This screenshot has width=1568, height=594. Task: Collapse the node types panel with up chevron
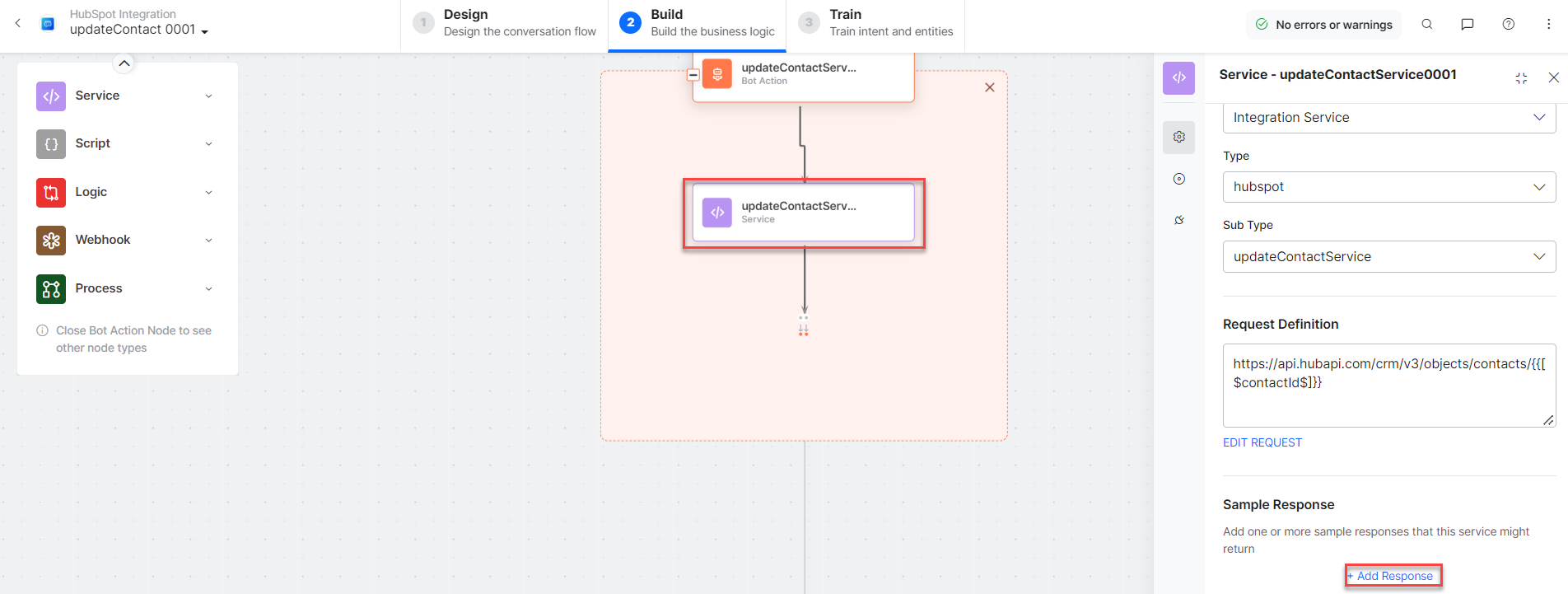(x=124, y=63)
